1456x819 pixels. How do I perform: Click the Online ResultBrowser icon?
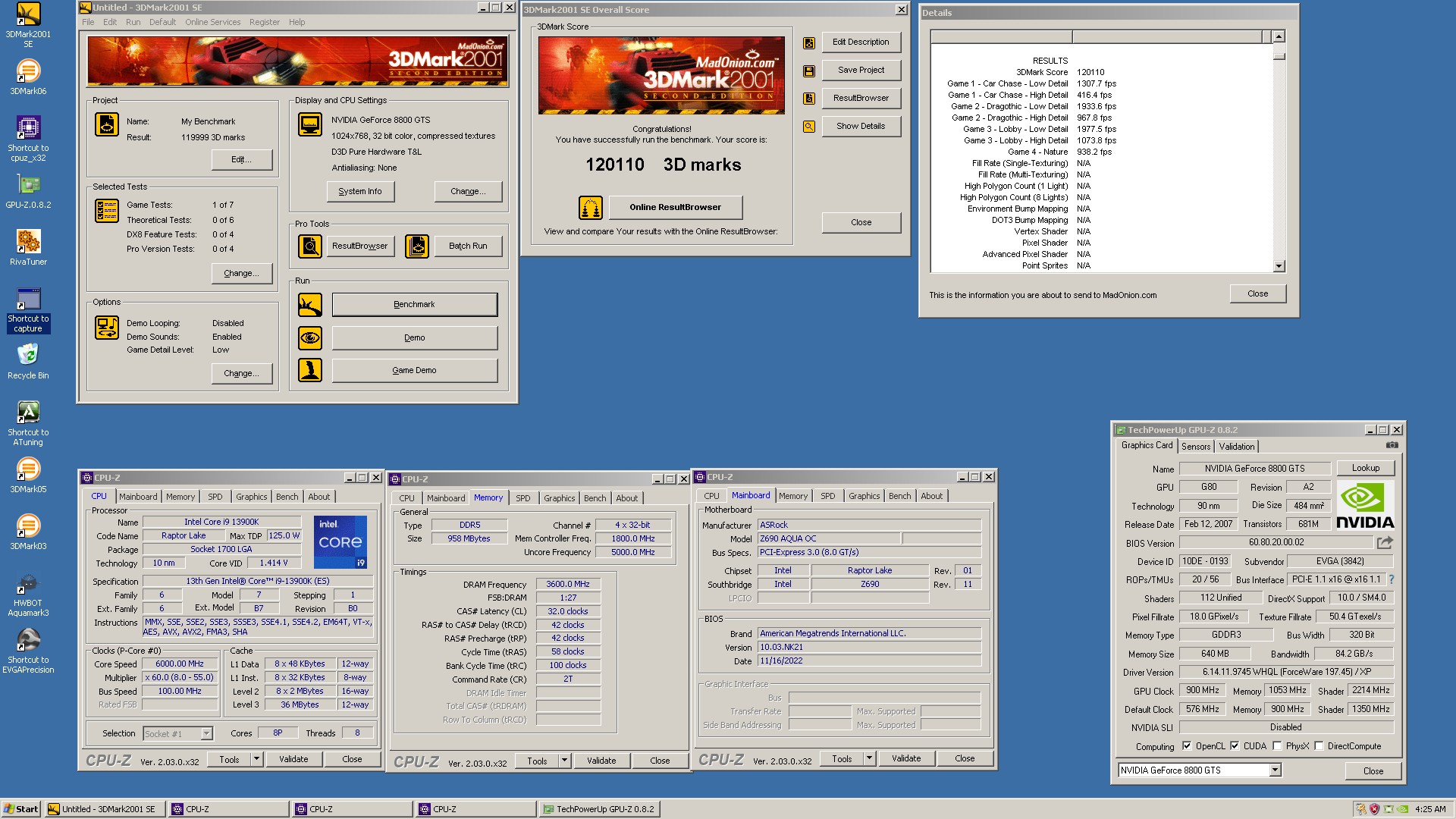coord(590,207)
